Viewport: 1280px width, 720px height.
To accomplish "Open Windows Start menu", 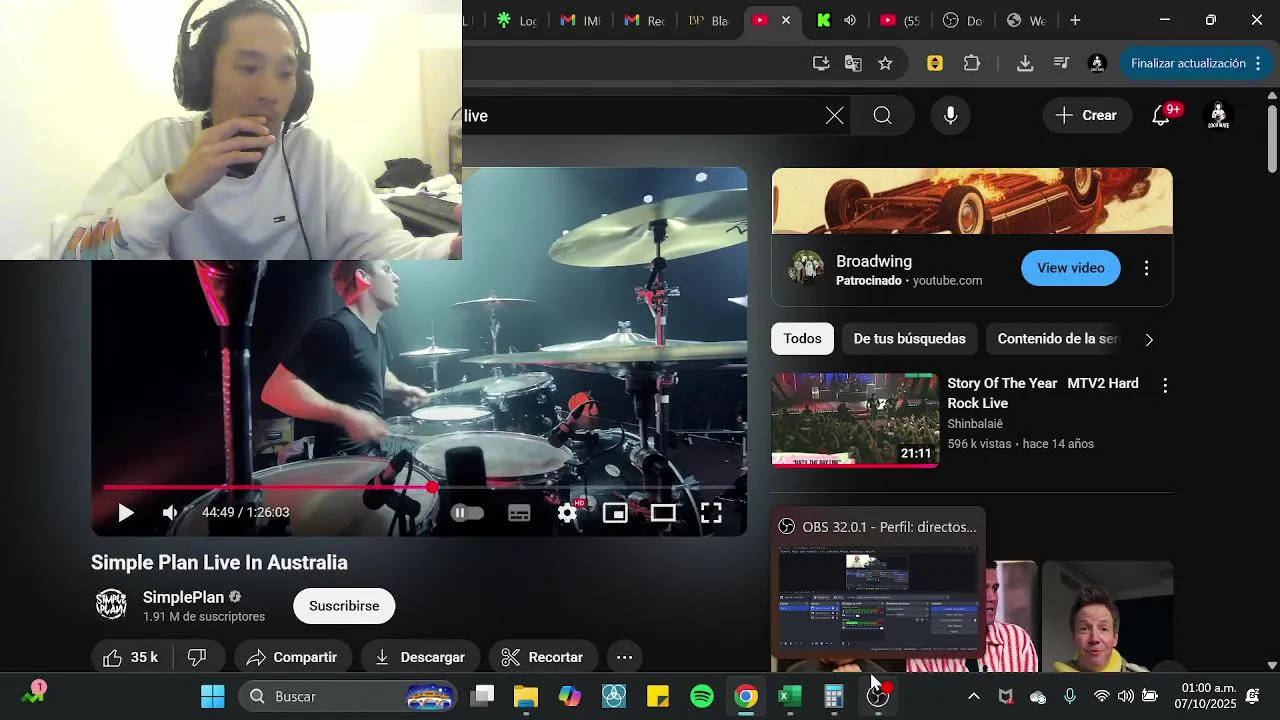I will coord(213,696).
